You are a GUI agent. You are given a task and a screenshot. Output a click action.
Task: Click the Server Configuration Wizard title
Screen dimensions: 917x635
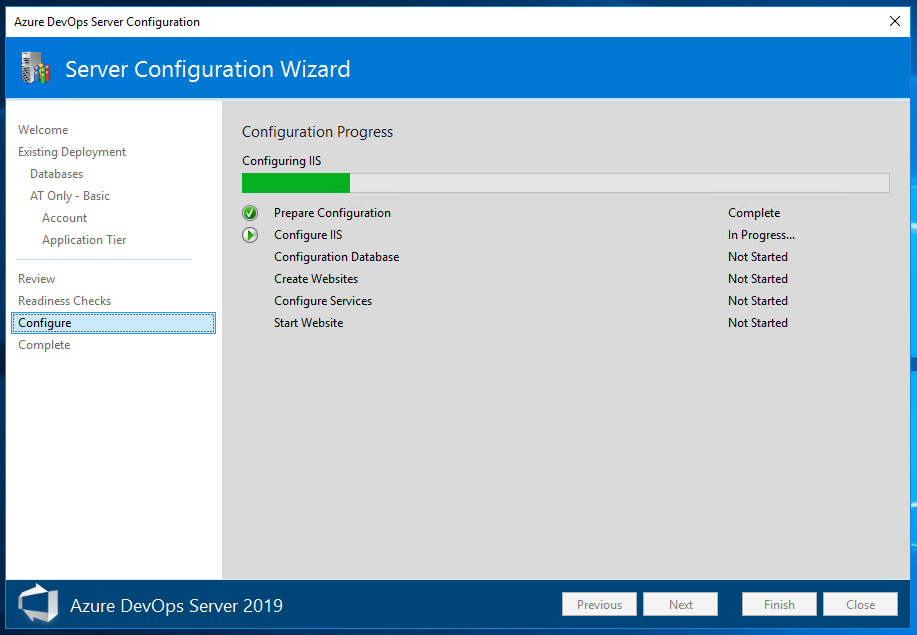[x=208, y=69]
